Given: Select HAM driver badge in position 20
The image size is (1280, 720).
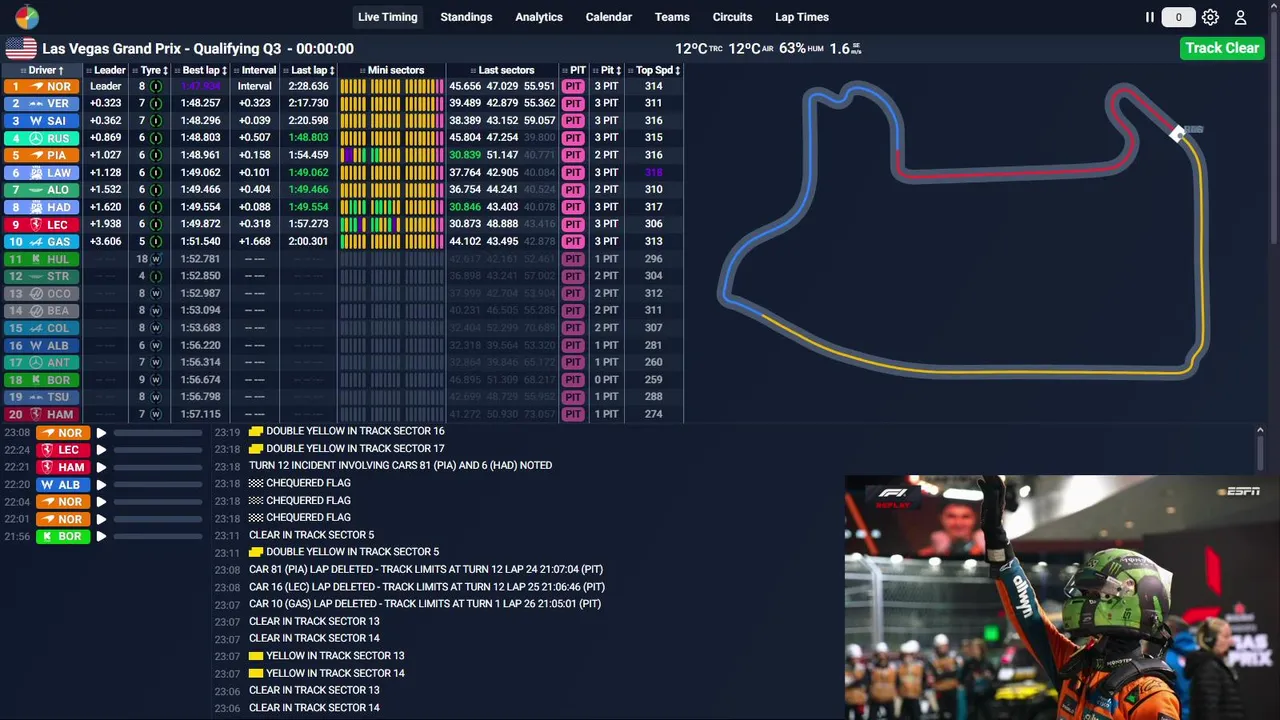Looking at the screenshot, I should pos(41,414).
